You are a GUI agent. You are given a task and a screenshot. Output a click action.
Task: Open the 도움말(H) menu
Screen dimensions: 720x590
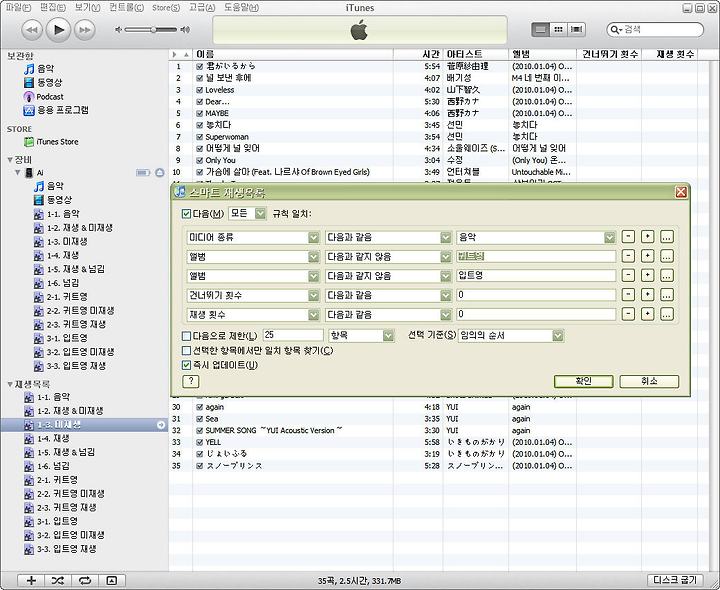241,7
